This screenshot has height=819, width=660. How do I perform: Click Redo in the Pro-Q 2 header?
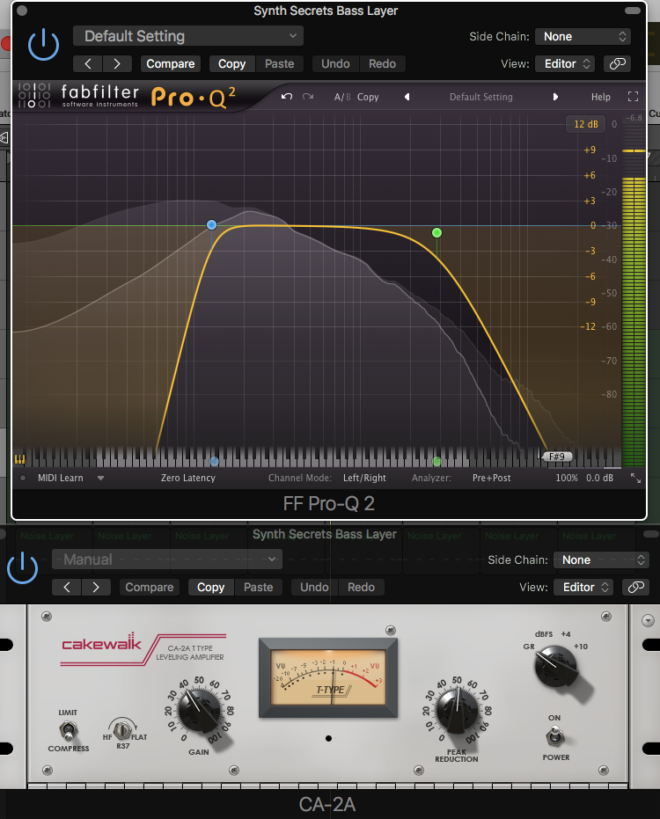[x=382, y=64]
